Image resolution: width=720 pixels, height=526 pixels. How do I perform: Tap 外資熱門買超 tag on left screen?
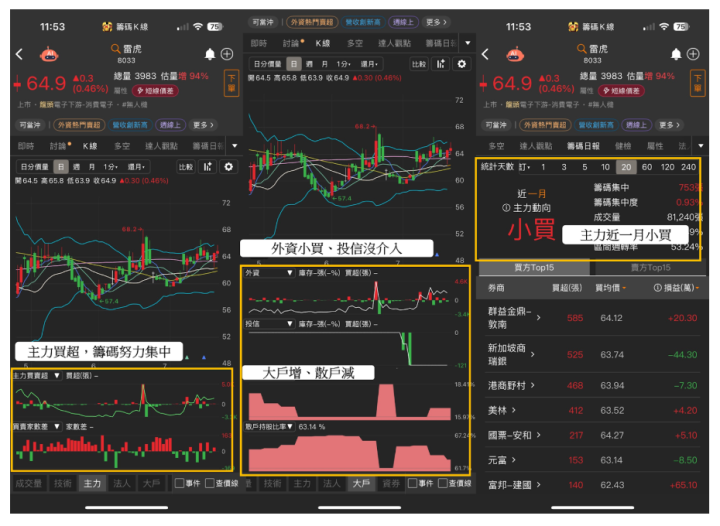(79, 125)
